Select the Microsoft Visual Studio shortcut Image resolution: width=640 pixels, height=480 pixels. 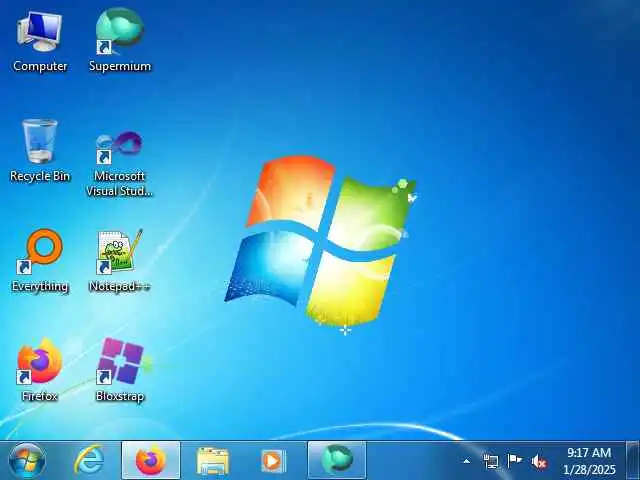[x=120, y=163]
